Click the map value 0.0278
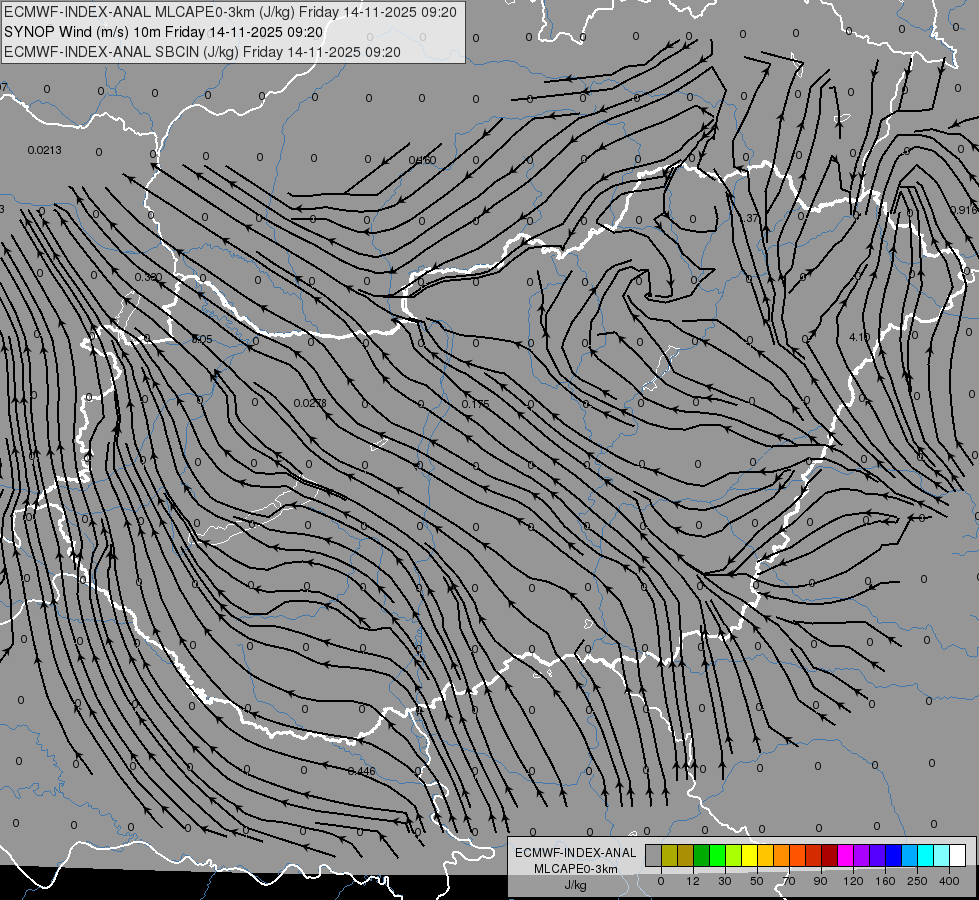Screen dimensions: 979x900 point(310,403)
